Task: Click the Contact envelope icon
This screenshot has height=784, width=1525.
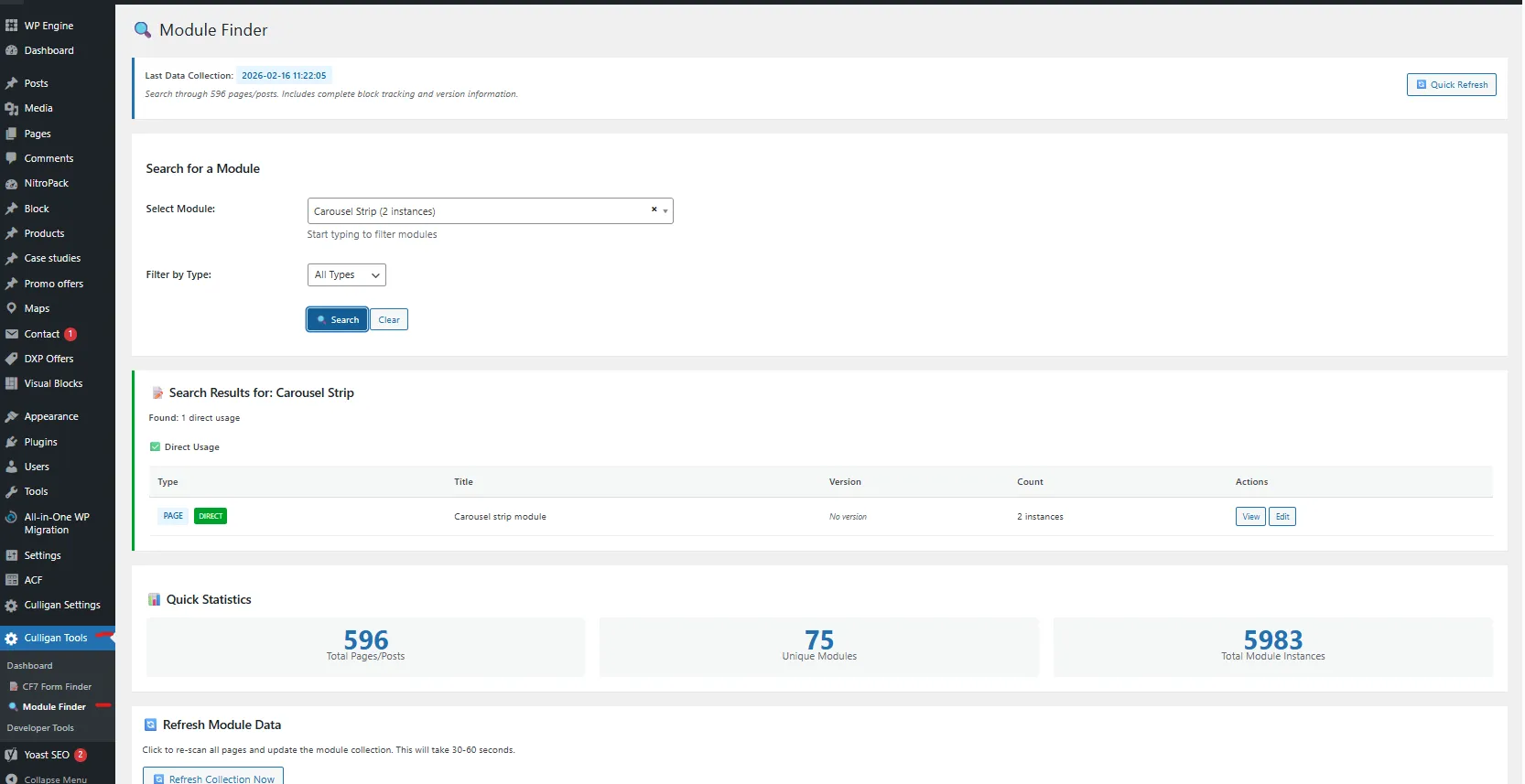Action: 11,334
